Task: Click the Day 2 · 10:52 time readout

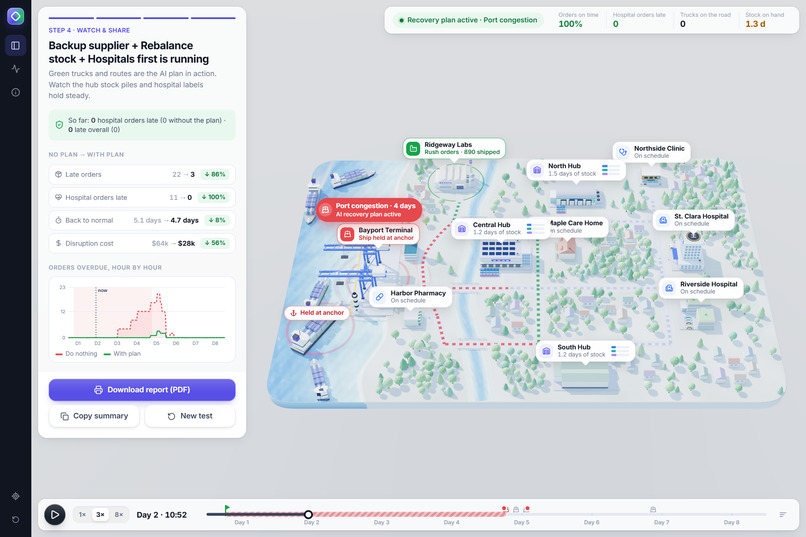Action: tap(161, 515)
